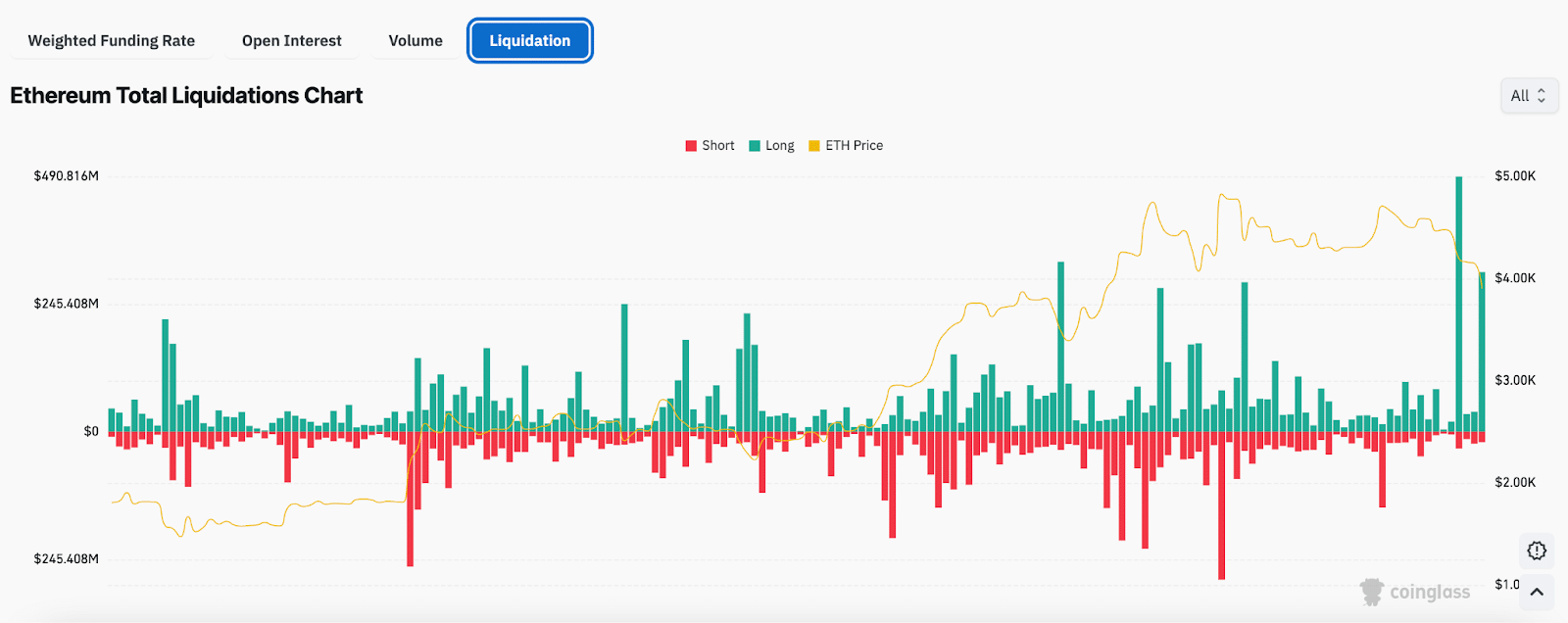Click the $490.816M y-axis label
The image size is (1568, 623).
coord(66,176)
